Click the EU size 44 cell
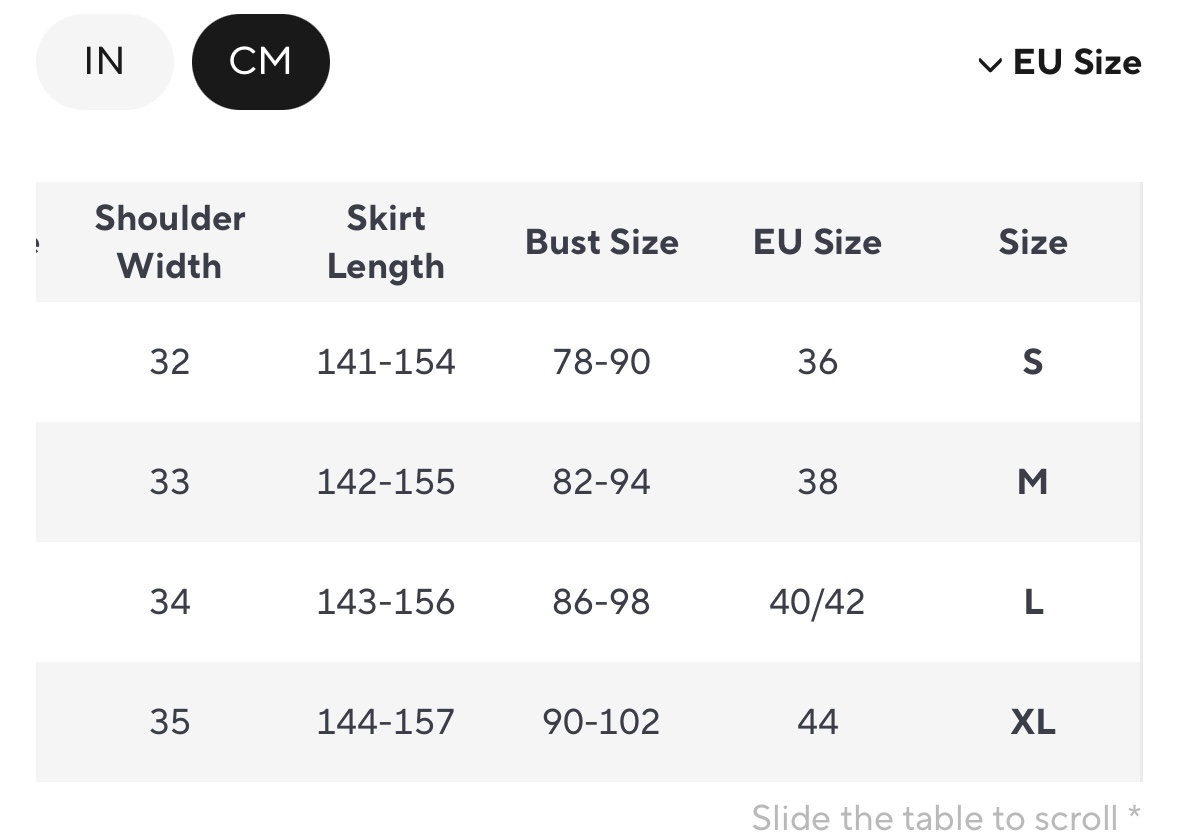Screen dimensions: 1179x832 [x=817, y=722]
